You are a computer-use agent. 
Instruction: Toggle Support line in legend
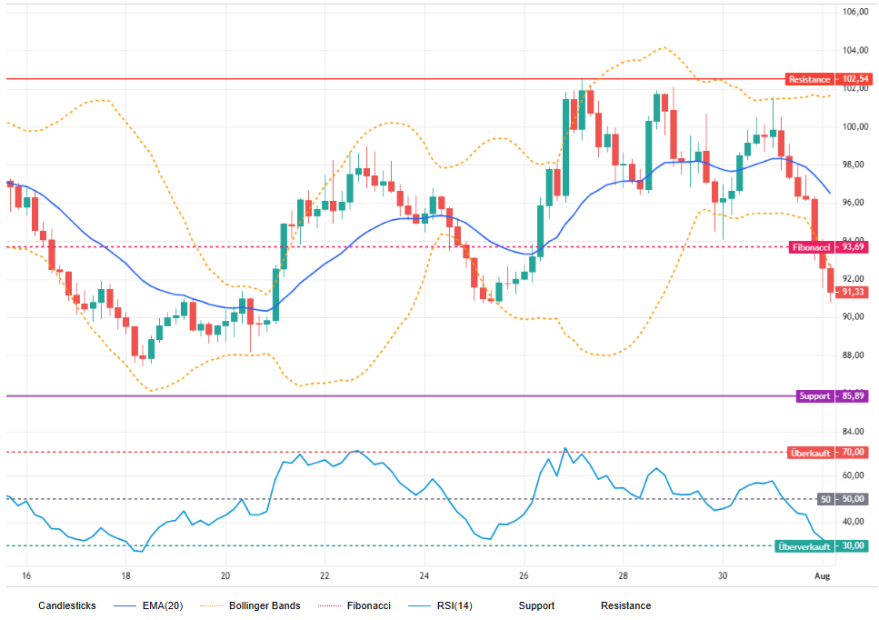[x=536, y=605]
